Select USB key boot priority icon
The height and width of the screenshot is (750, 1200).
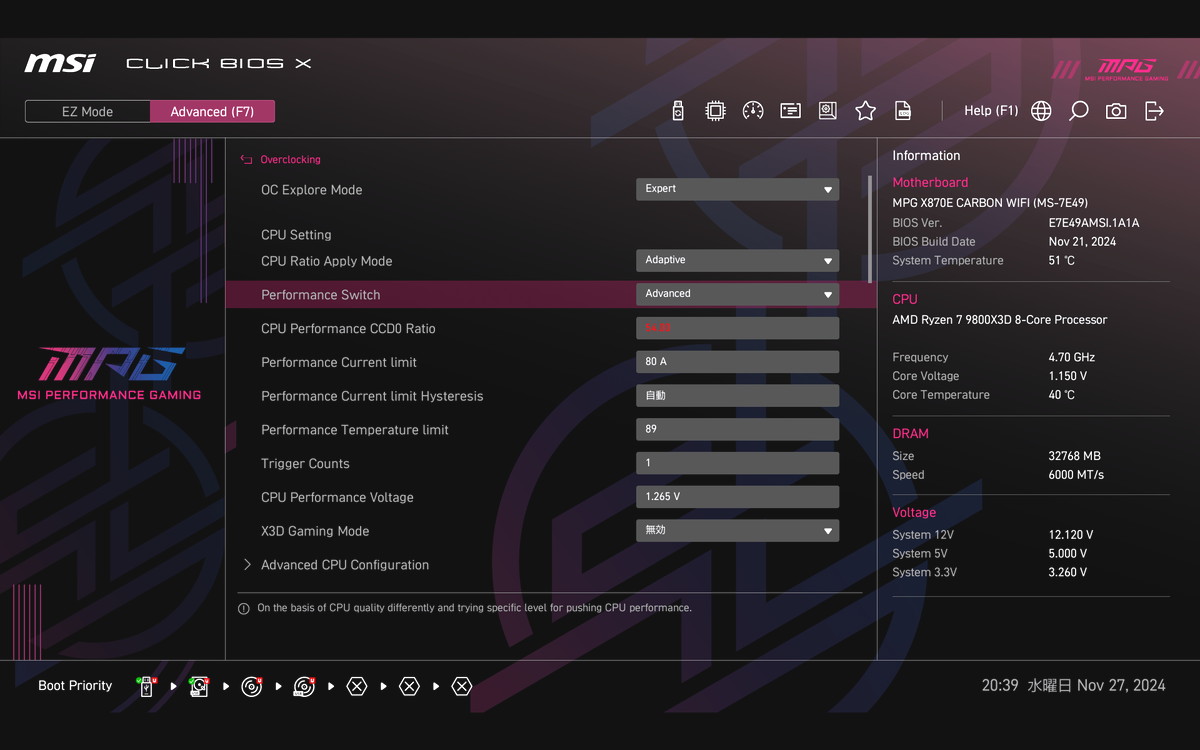pyautogui.click(x=147, y=686)
